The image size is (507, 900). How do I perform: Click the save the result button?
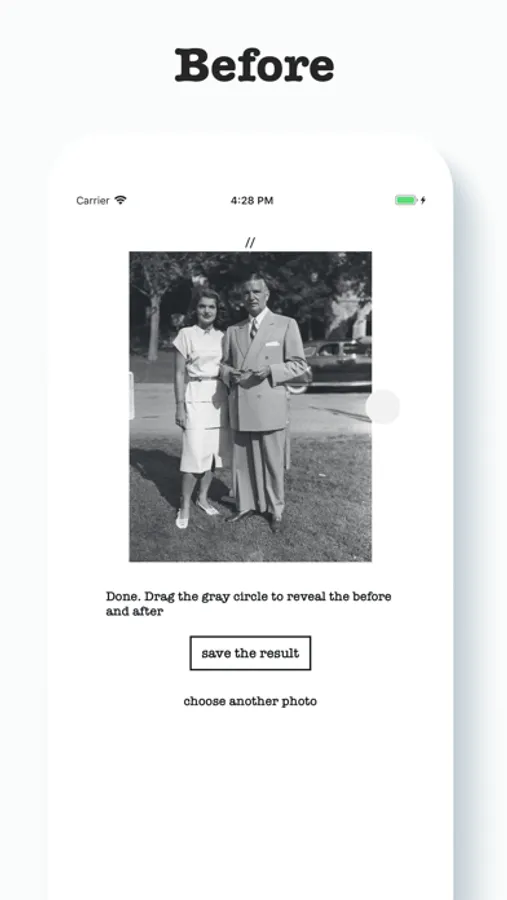click(250, 653)
